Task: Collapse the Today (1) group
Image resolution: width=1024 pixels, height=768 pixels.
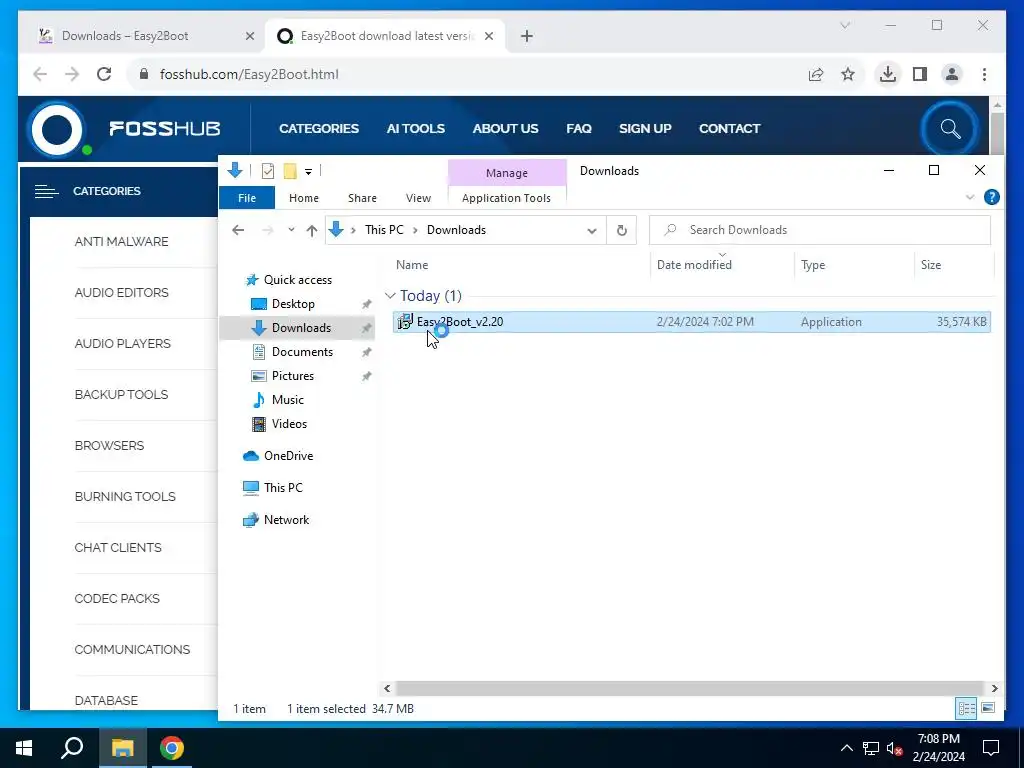Action: (391, 296)
